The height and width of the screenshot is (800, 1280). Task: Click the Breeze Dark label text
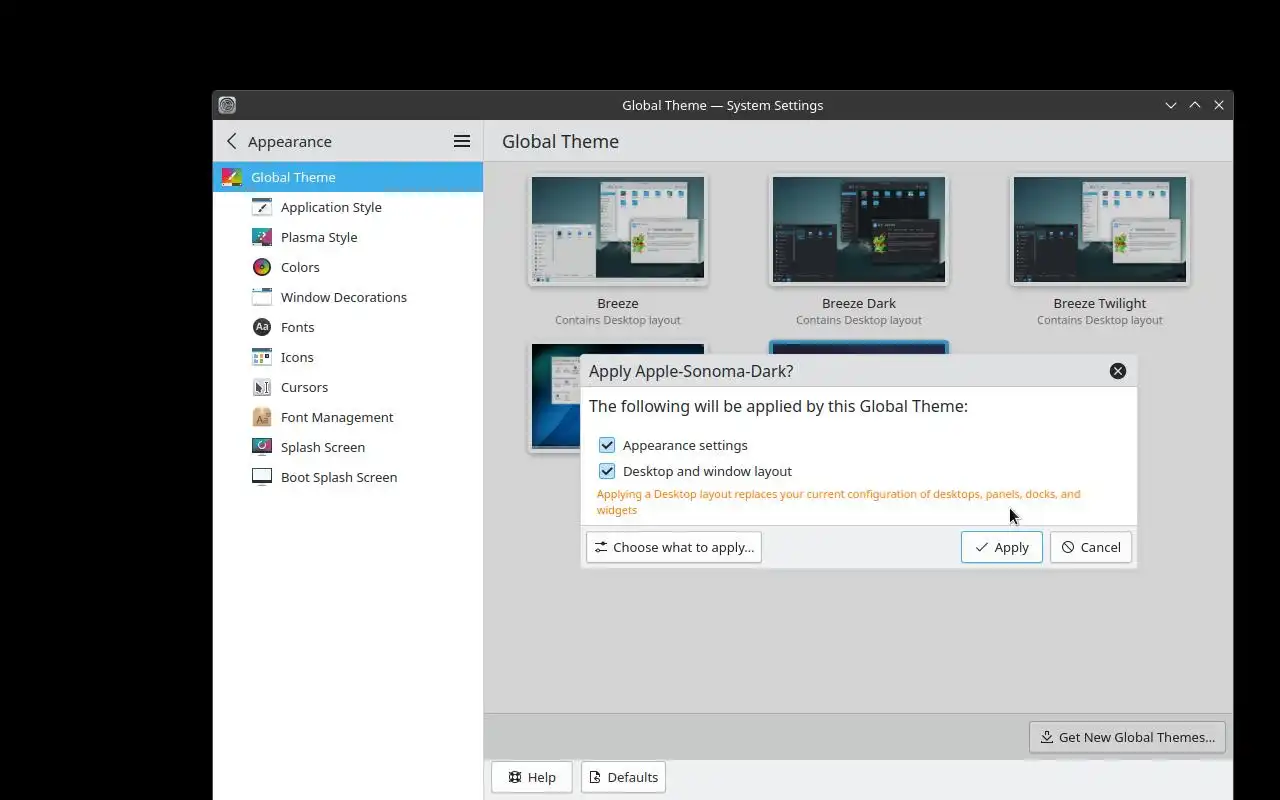[859, 303]
